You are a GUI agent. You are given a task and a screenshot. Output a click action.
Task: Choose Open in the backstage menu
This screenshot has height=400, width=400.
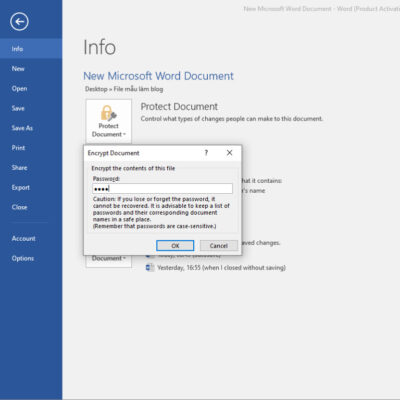coord(31,88)
